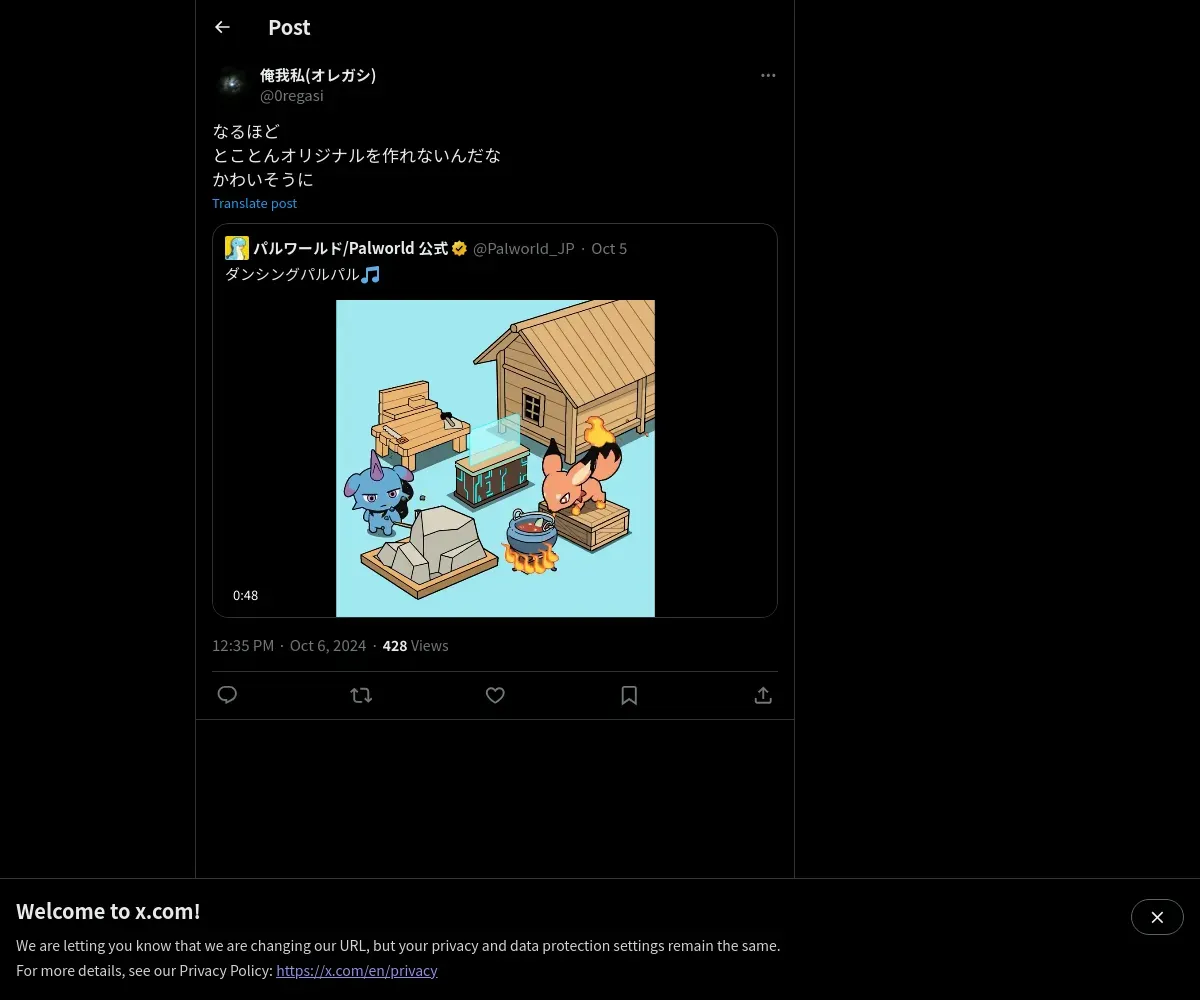
Task: Open the post's three-dot more menu
Action: 768,75
